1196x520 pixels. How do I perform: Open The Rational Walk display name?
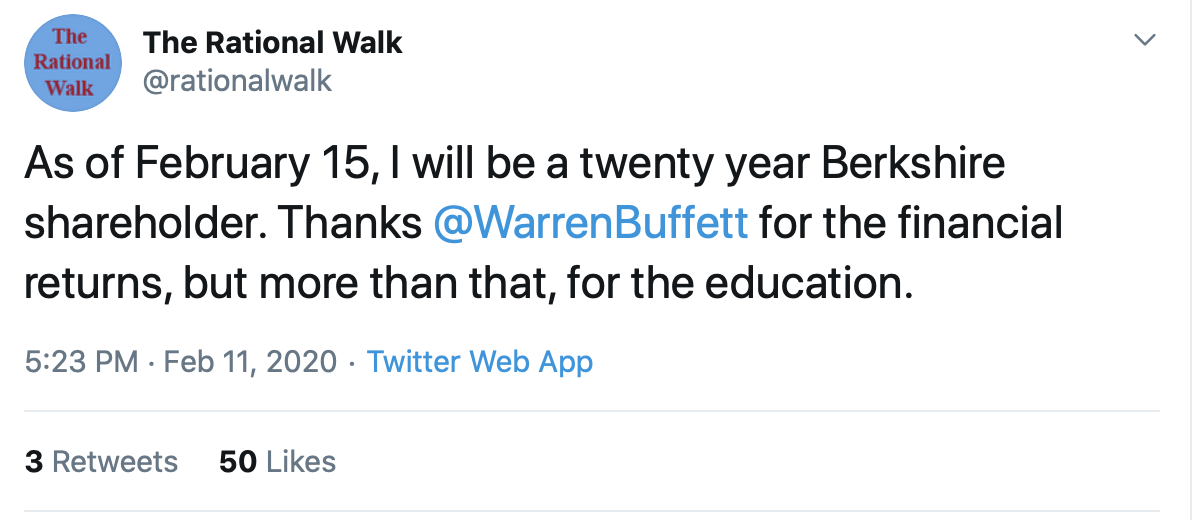[x=272, y=43]
